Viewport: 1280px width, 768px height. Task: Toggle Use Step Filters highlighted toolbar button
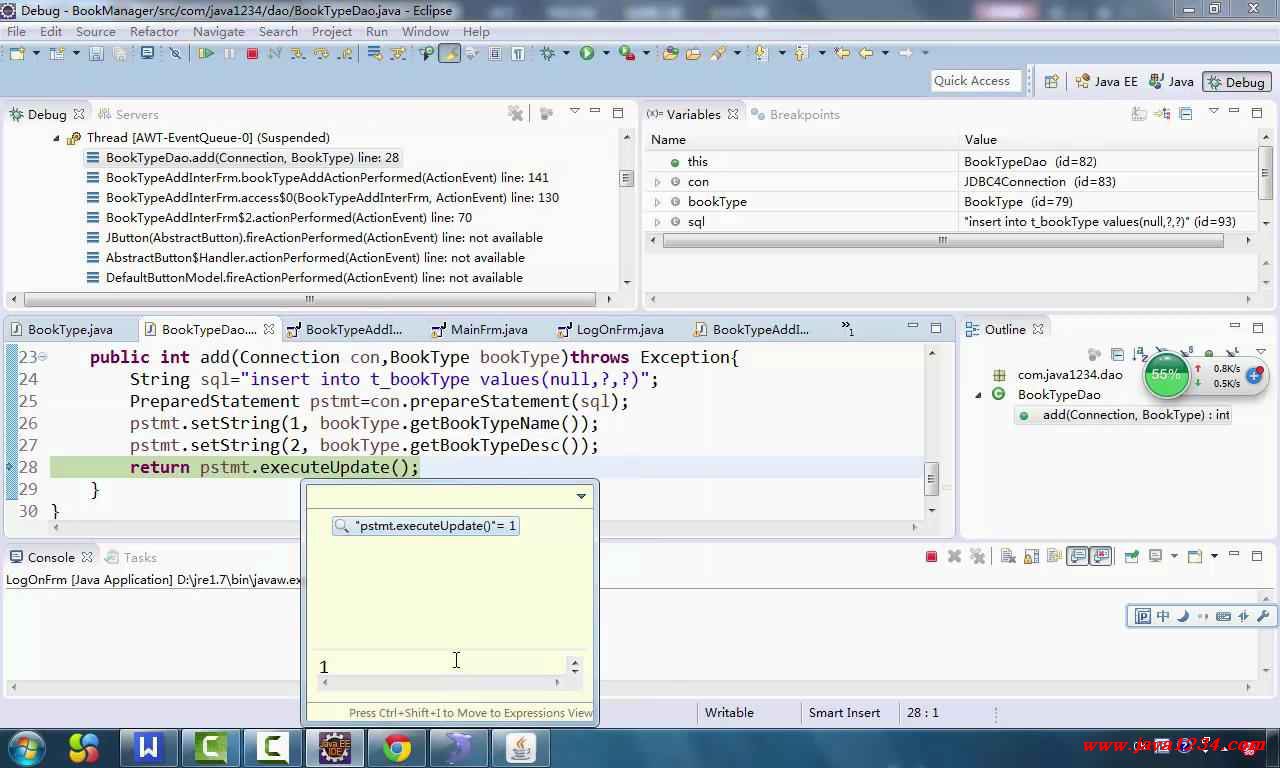(x=450, y=53)
